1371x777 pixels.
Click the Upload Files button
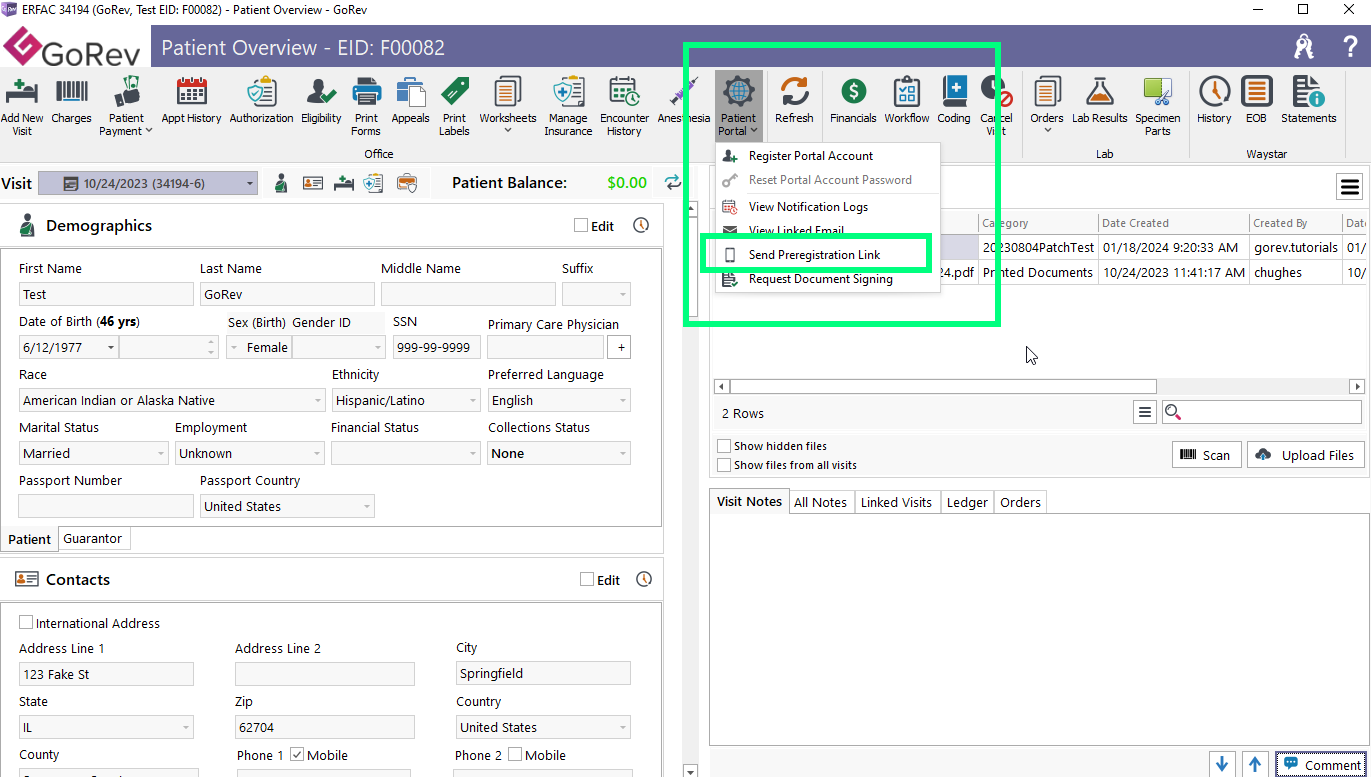click(1306, 455)
